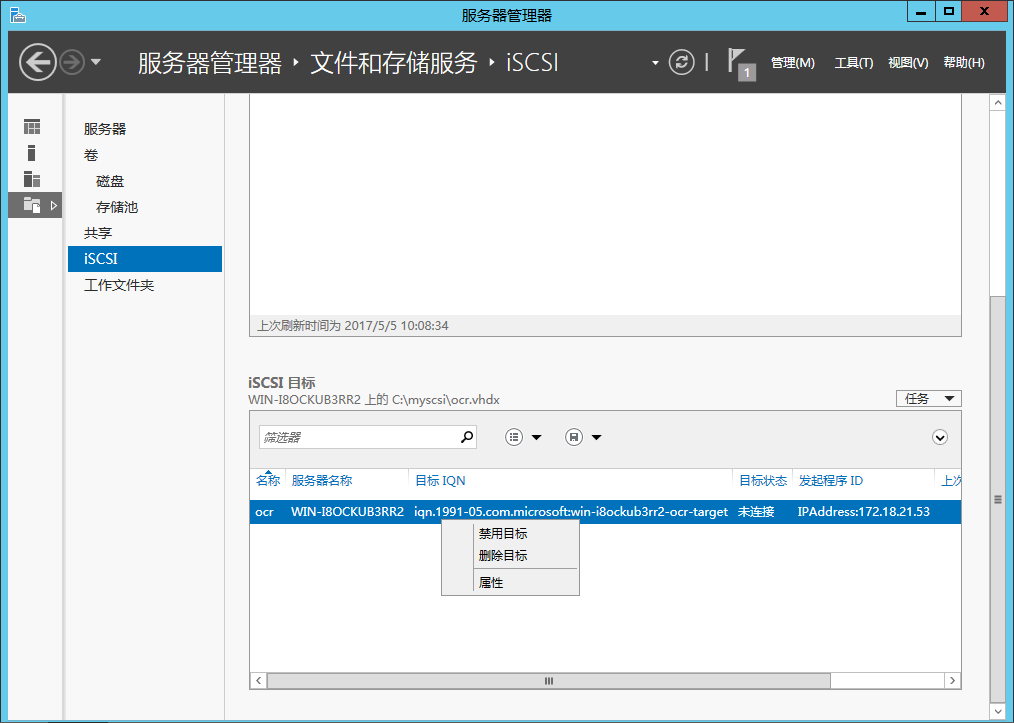Click the forward navigation arrow

click(x=72, y=62)
